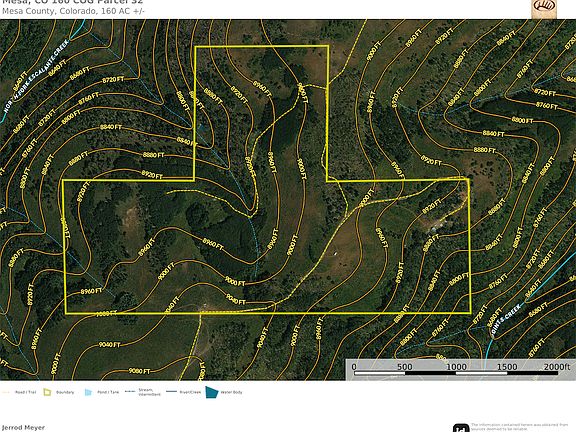
Task: Click the bear paw logo icon
Action: coord(544,8)
